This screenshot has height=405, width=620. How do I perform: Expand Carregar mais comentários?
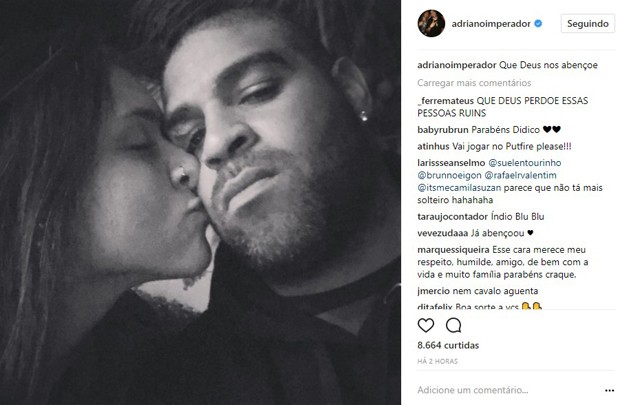click(x=474, y=83)
